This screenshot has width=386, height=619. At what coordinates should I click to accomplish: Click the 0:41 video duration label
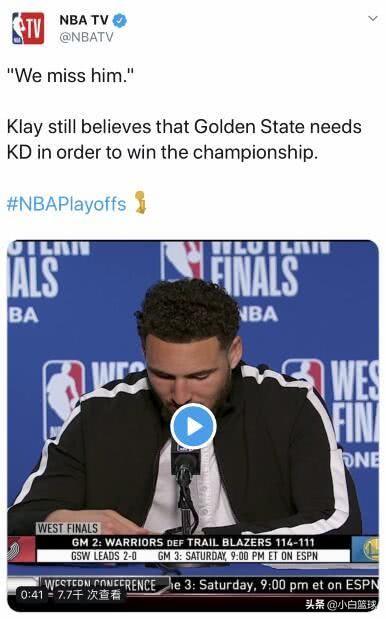[32, 594]
